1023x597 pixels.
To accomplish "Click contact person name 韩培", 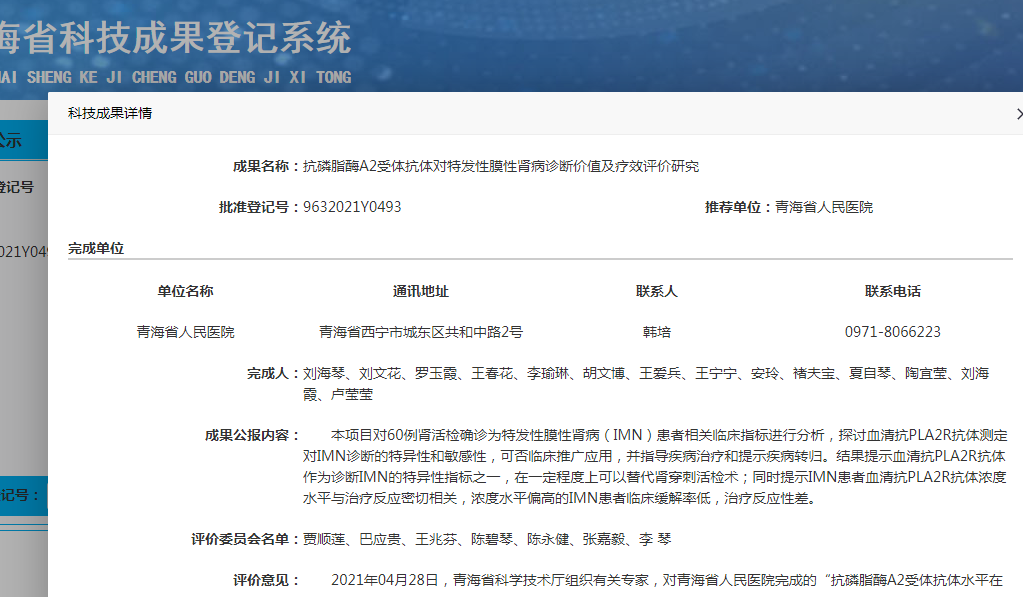I will tap(657, 332).
